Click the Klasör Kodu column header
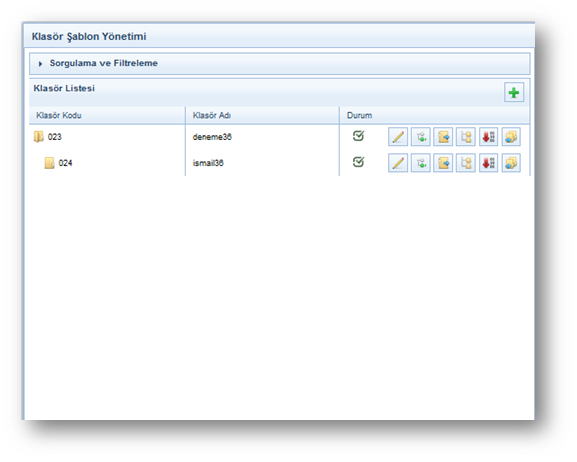The width and height of the screenshot is (577, 462). pos(59,116)
